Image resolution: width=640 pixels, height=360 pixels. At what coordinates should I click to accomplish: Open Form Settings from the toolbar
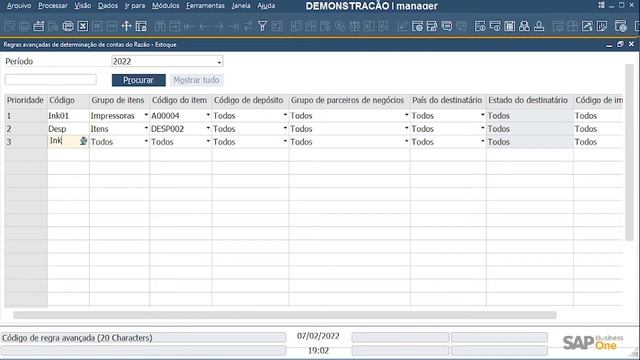417,26
